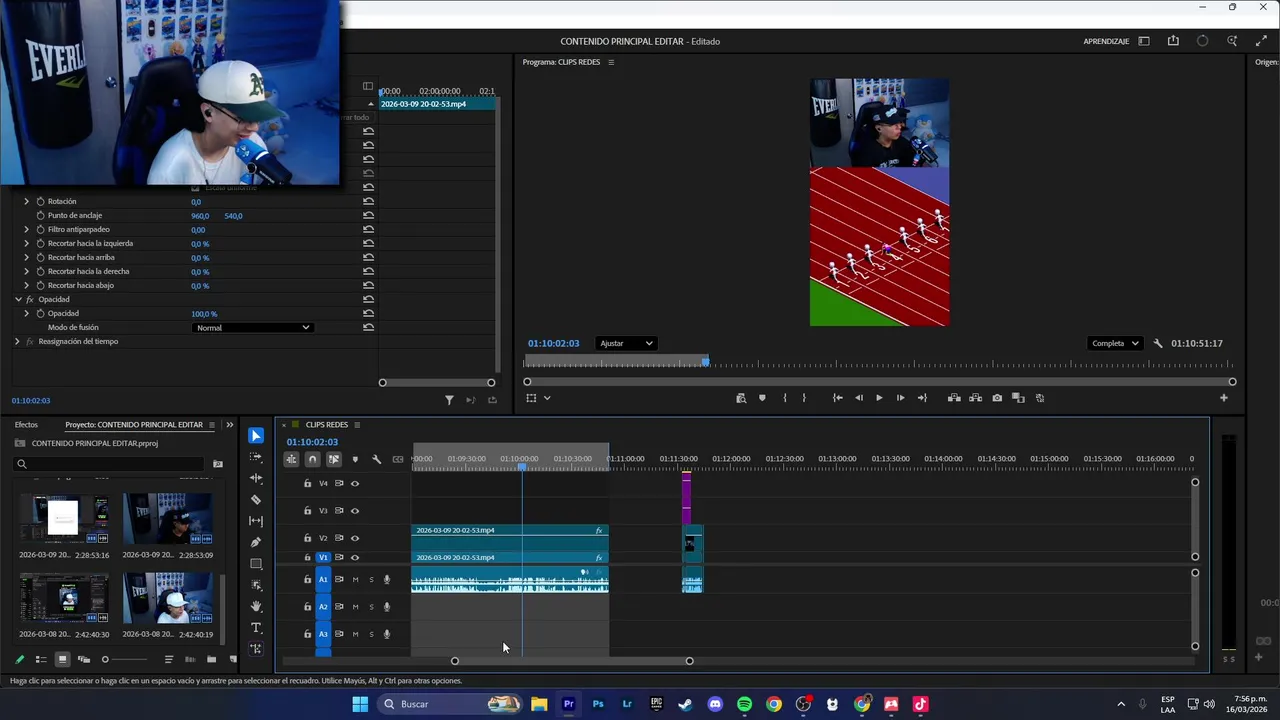Add a marker in the timeline header
1280x720 pixels.
click(355, 459)
